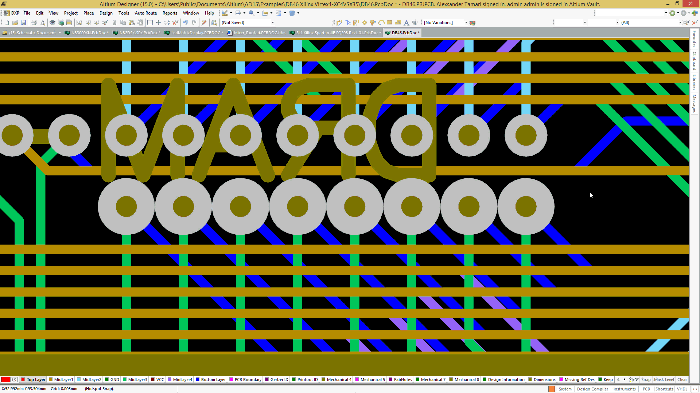This screenshot has height=393, width=700.
Task: Click the Snap button in layer bar
Action: [646, 380]
